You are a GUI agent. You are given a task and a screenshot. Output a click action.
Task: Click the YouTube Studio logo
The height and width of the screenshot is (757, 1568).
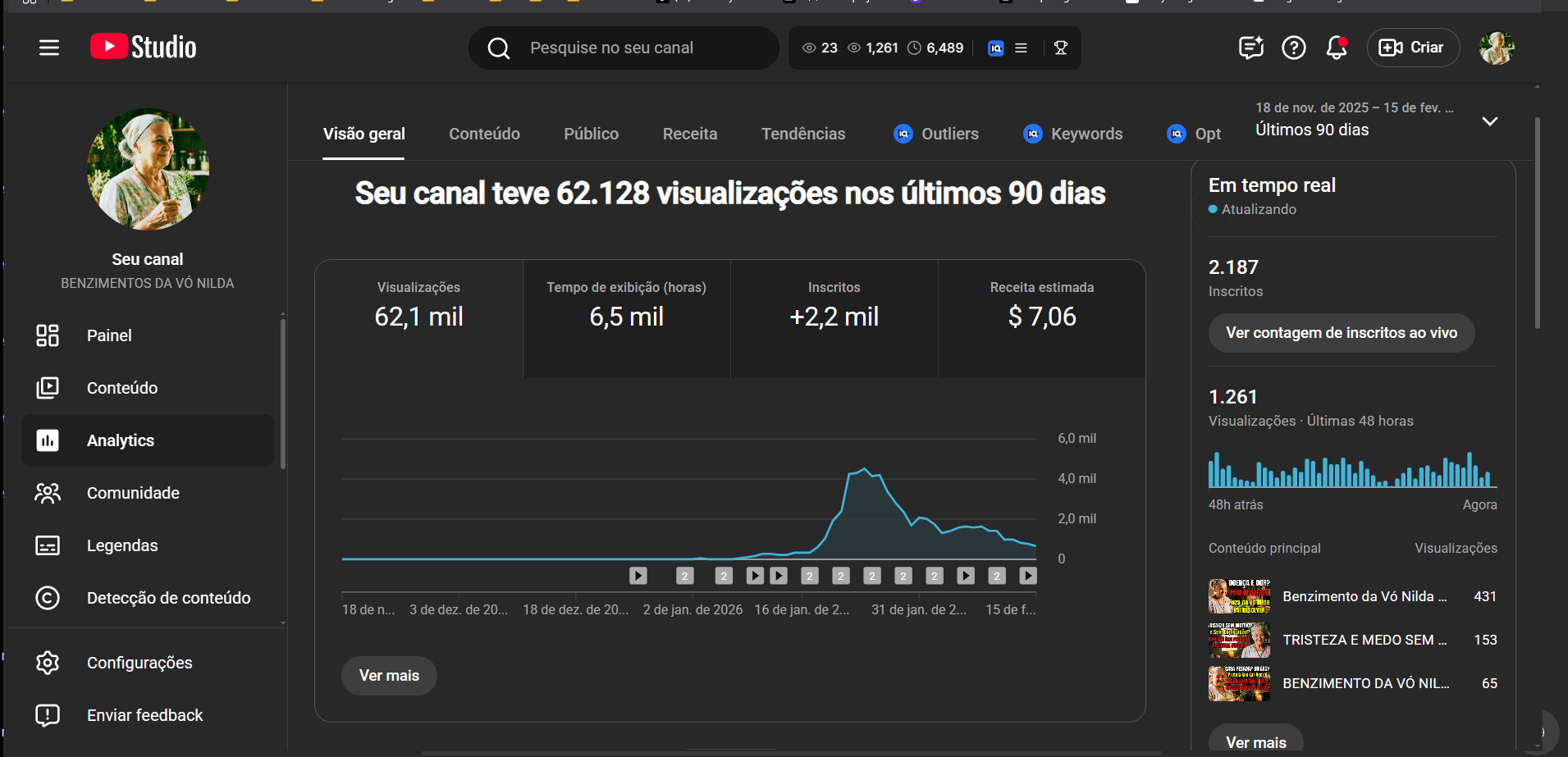[144, 47]
